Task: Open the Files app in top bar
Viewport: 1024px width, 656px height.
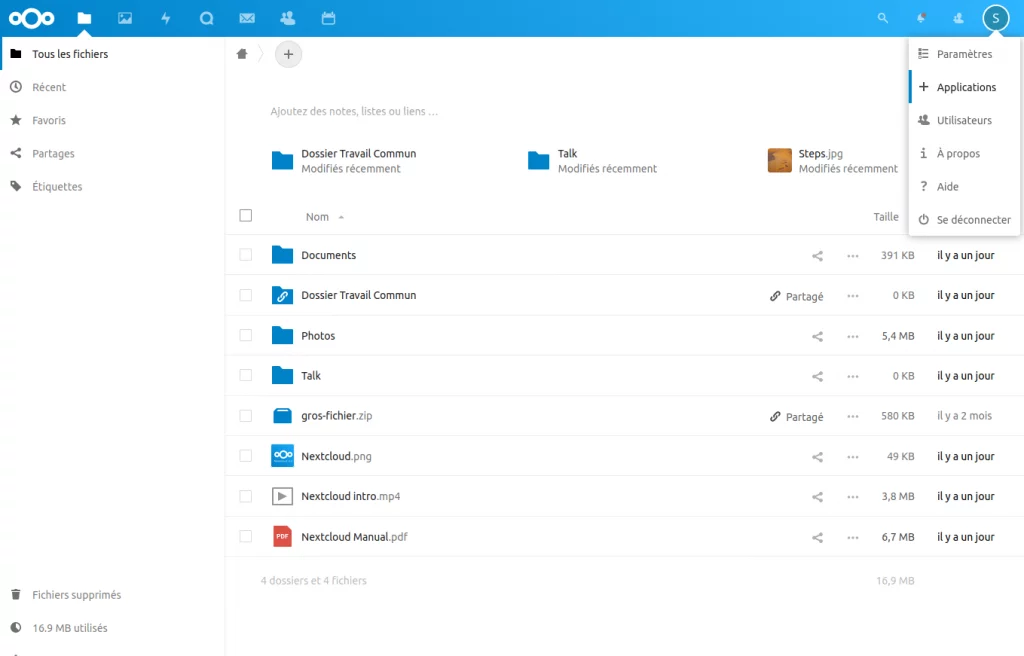Action: pyautogui.click(x=84, y=18)
